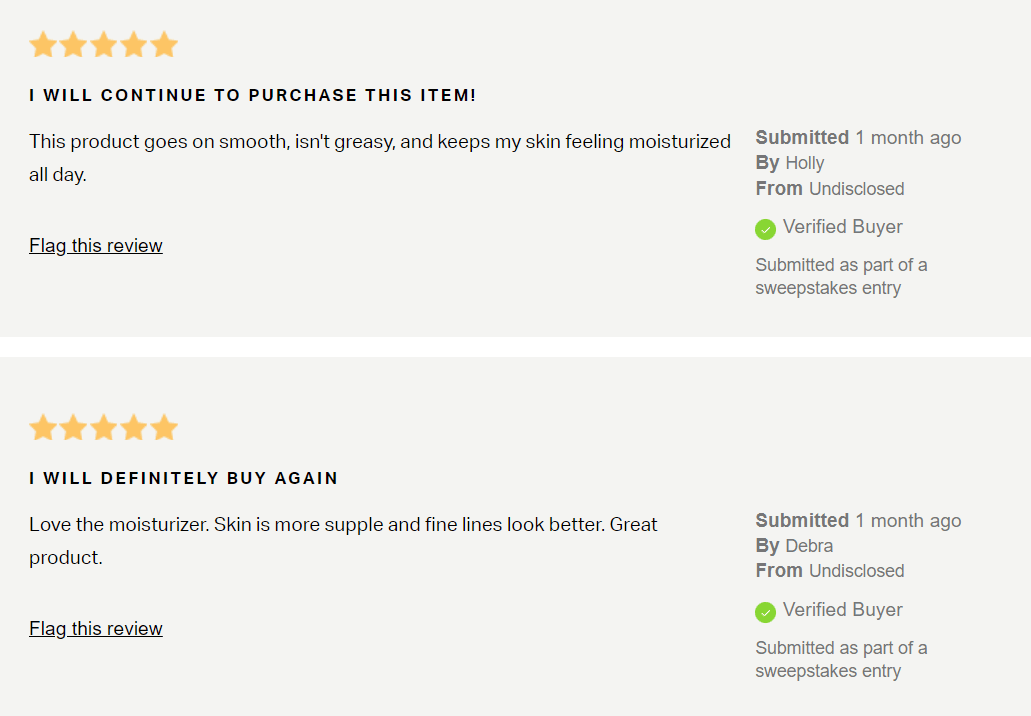Click the first star in Debra's review rating
1031x716 pixels.
click(x=43, y=428)
